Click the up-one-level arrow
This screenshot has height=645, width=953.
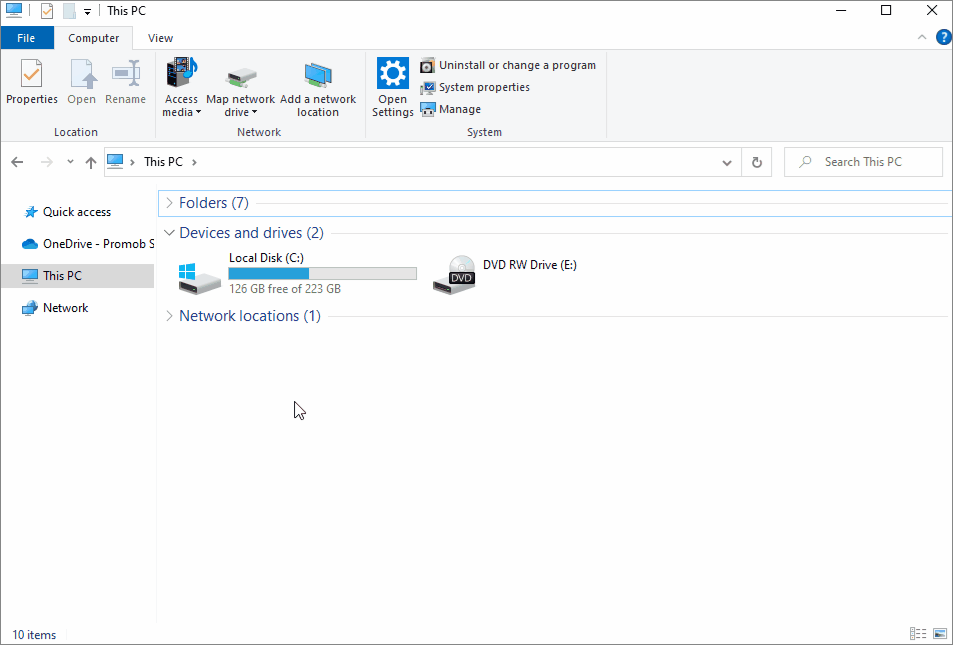[x=91, y=162]
